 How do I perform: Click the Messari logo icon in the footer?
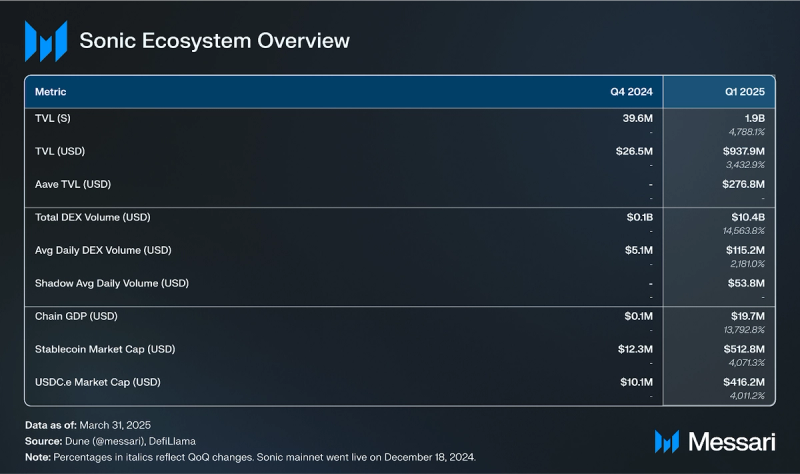[667, 441]
